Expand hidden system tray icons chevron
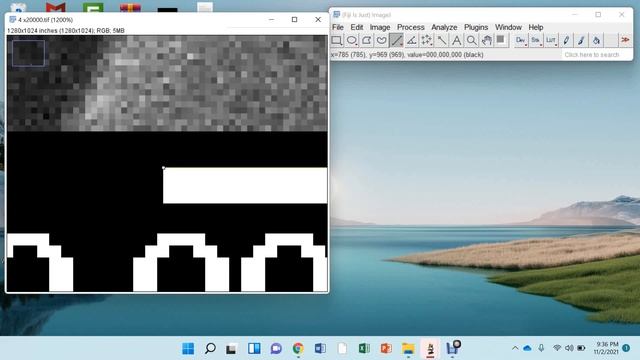Viewport: 640px width, 360px height. click(515, 348)
